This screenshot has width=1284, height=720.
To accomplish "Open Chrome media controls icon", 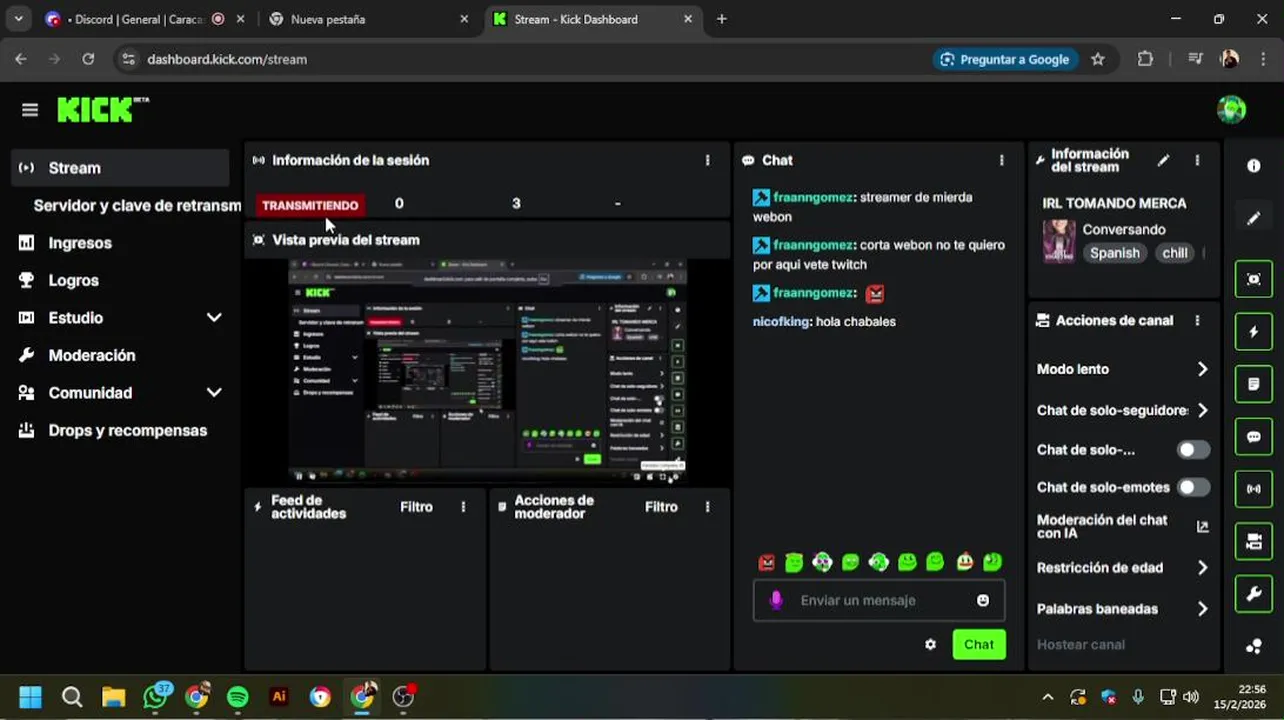I will tap(1194, 59).
